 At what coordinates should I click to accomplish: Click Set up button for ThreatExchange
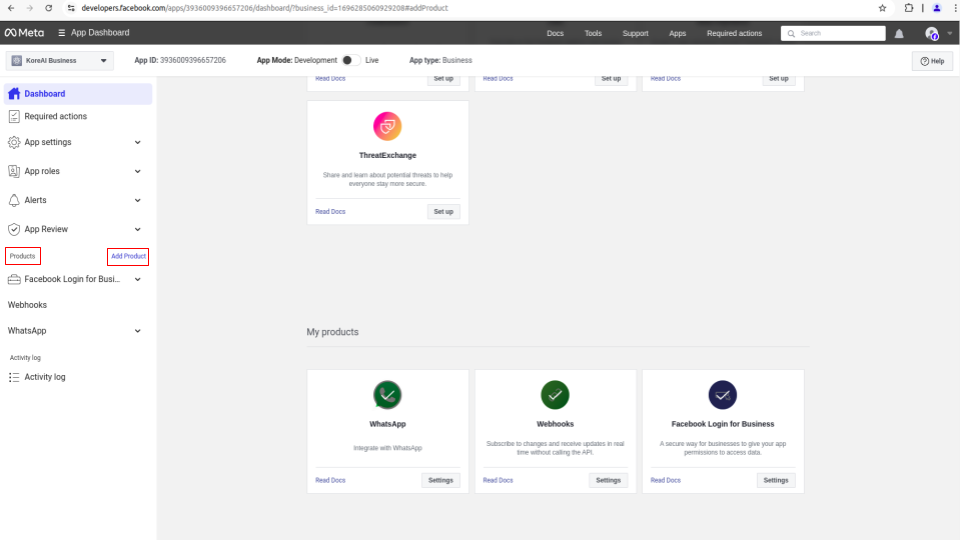[443, 211]
